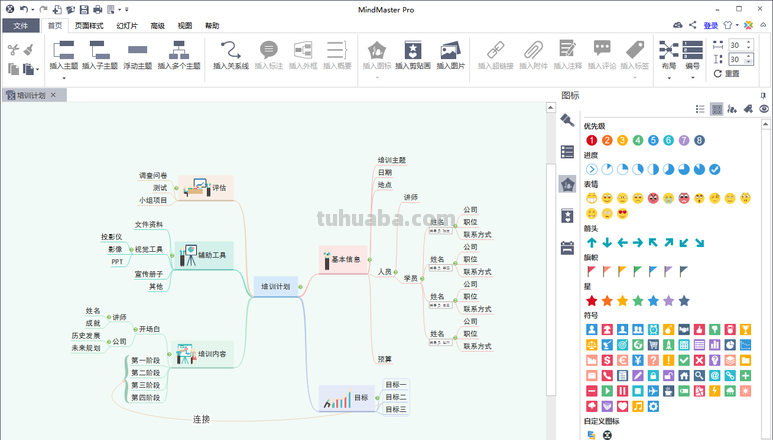Expand the 插入主题 dropdown arrow

(x=65, y=78)
